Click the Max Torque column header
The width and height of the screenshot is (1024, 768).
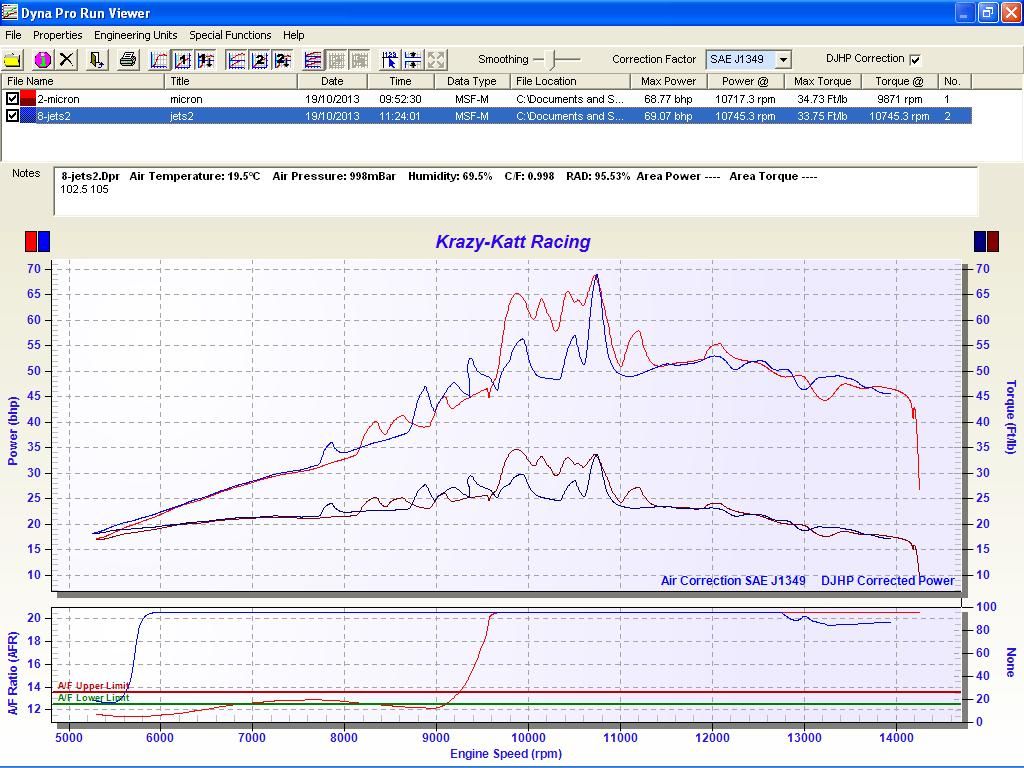(822, 81)
